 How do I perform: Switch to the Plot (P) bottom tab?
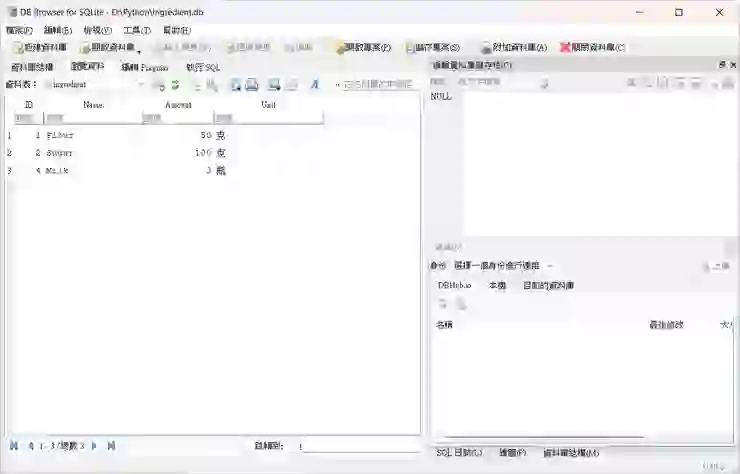click(513, 453)
